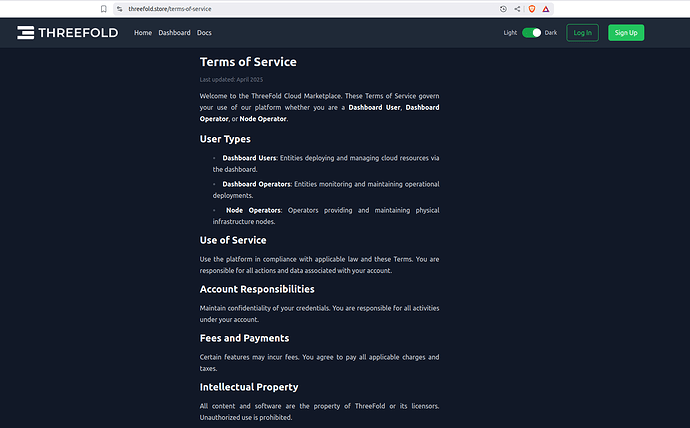Click the 'Intellectual Property' heading
The image size is (690, 428).
coord(249,387)
